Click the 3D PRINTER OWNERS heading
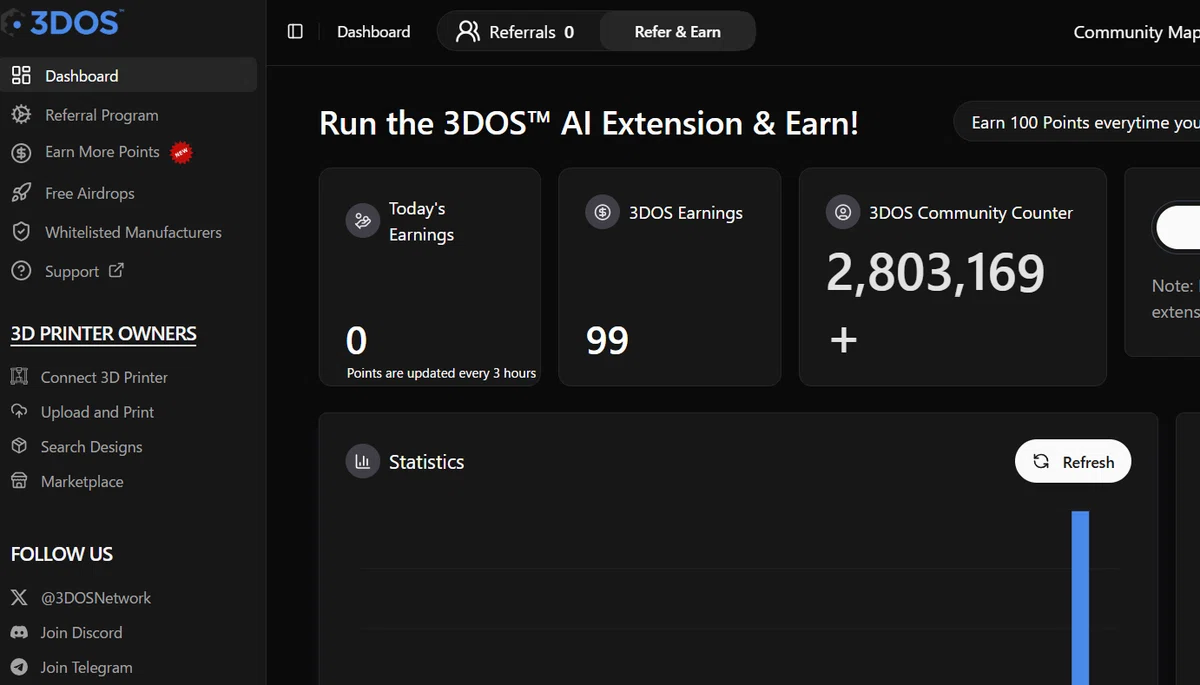This screenshot has height=685, width=1200. click(104, 334)
